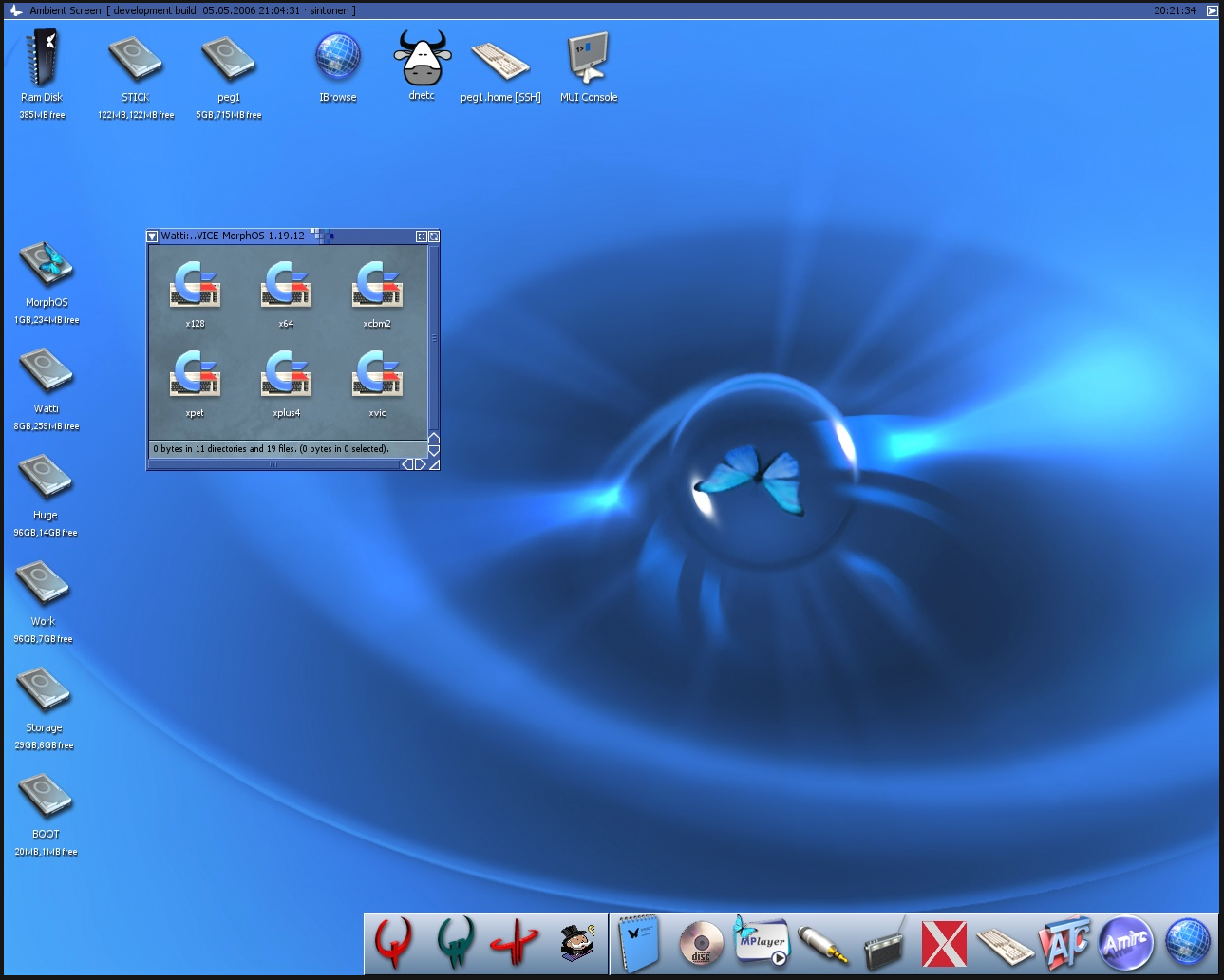Viewport: 1224px width, 980px height.
Task: Click the 20:21:34 clock in title bar
Action: tap(1175, 10)
